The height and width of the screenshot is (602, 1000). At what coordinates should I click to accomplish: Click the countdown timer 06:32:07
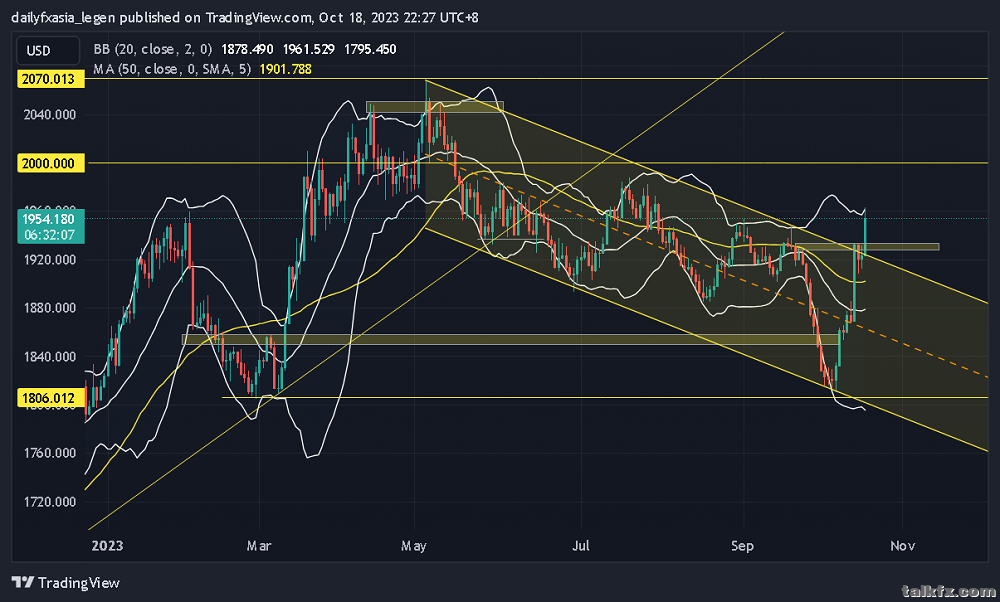pyautogui.click(x=49, y=235)
